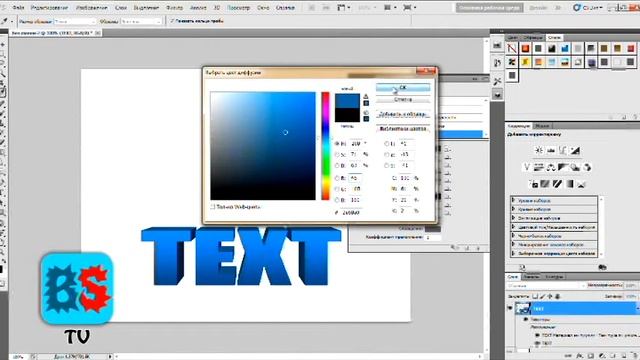Add a Vibrance adjustment layer
This screenshot has height=360, width=640.
pos(527,167)
